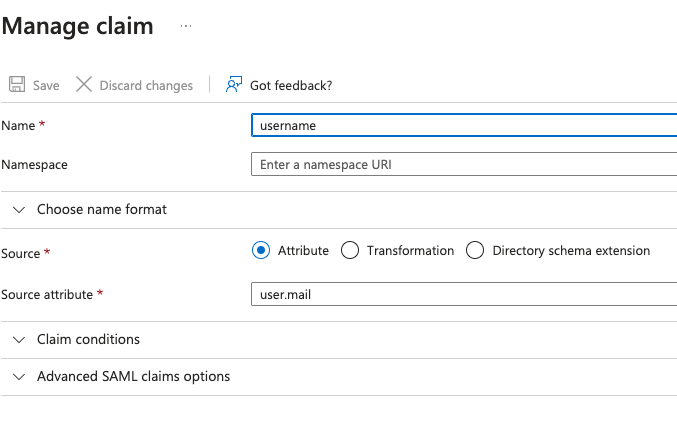This screenshot has height=437, width=677.
Task: Open the ellipsis menu beside Manage claim
Action: point(186,26)
